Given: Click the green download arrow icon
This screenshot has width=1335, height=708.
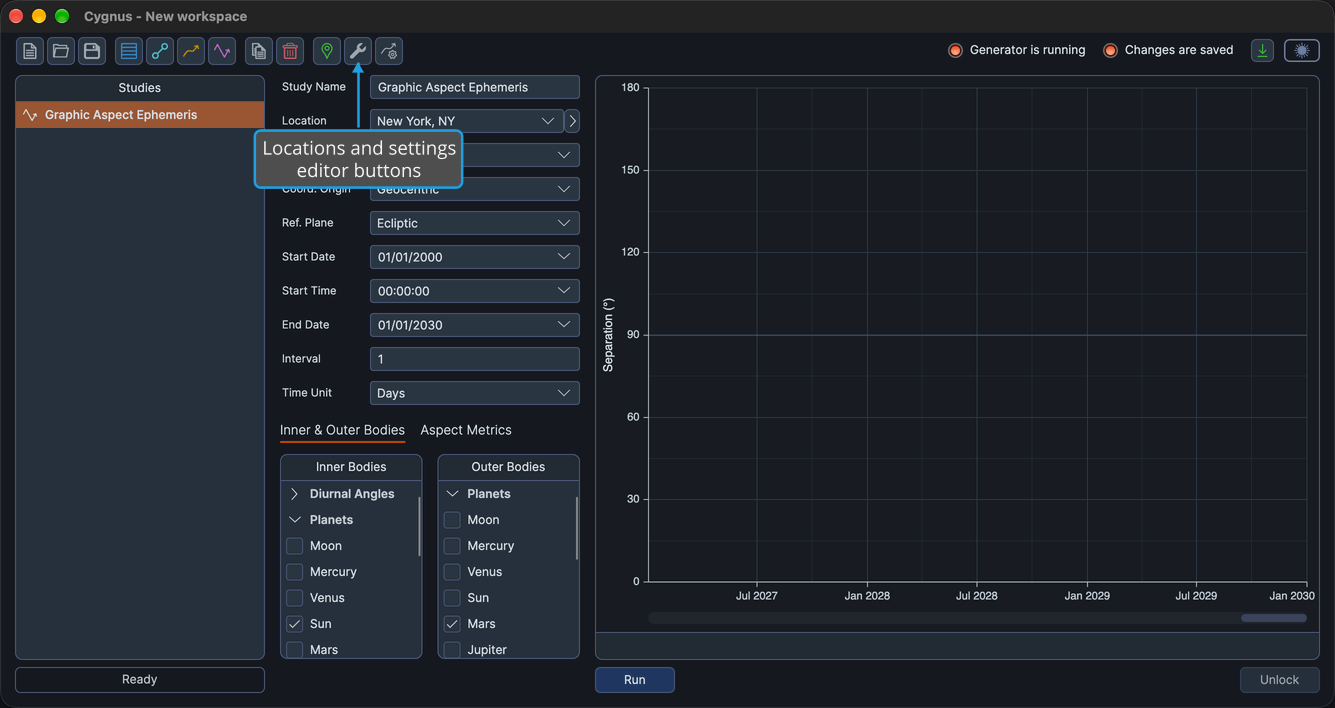Looking at the screenshot, I should [1263, 50].
